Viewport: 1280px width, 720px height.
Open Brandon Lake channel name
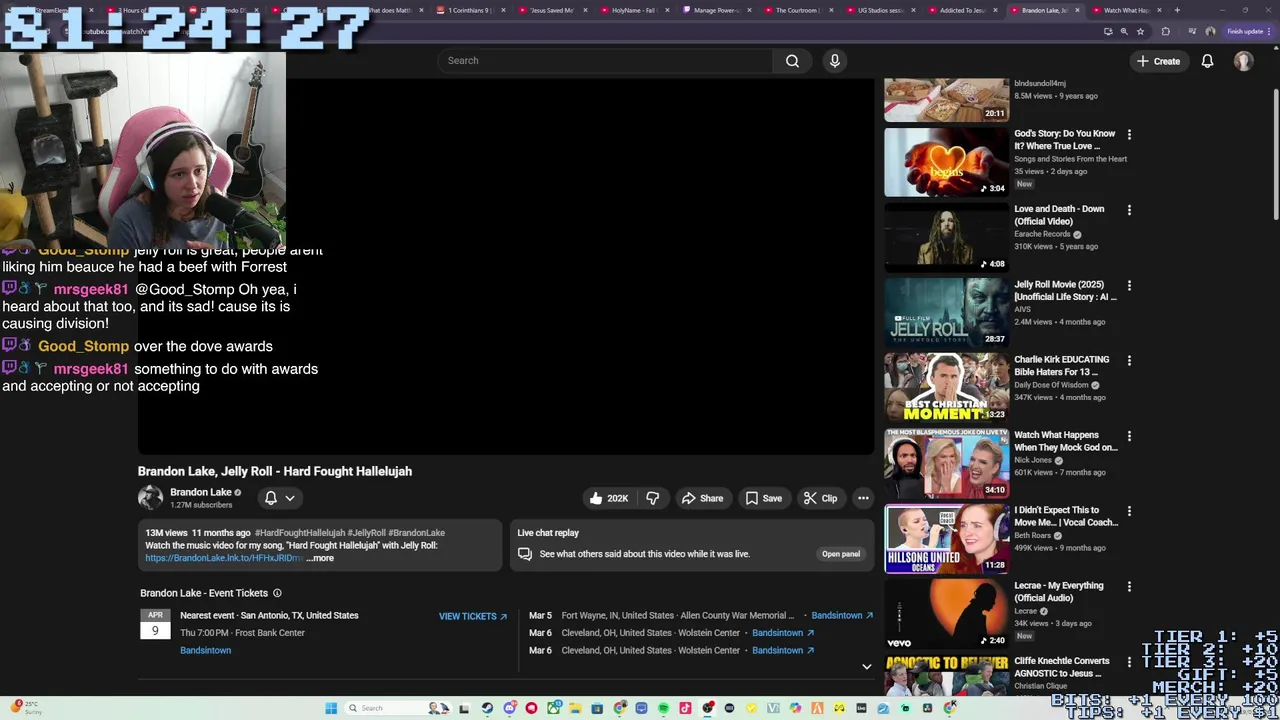pyautogui.click(x=200, y=492)
